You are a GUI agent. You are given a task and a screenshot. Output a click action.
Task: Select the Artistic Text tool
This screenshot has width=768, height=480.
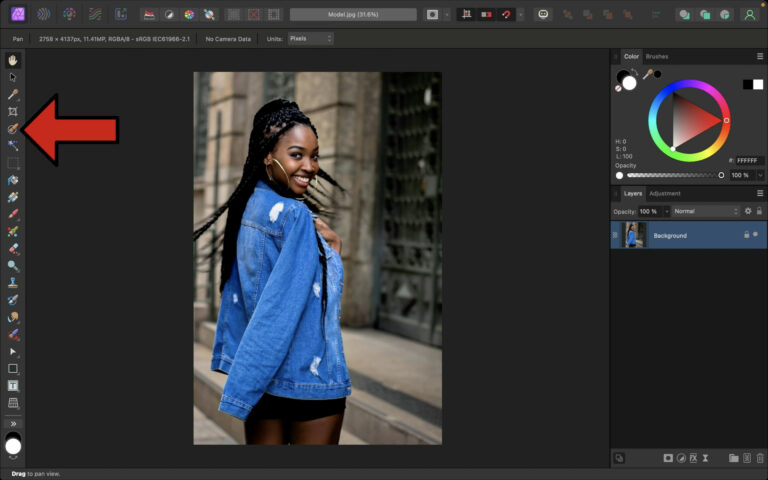click(x=13, y=386)
